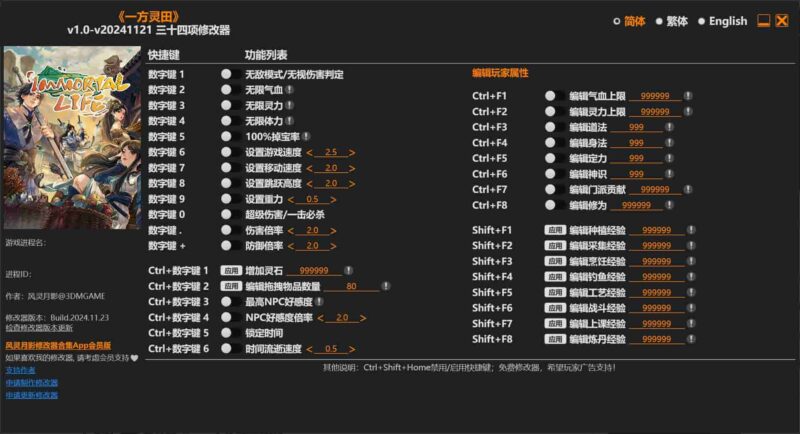800x434 pixels.
Task: Click the info icon for 编辑神识
Action: point(669,174)
